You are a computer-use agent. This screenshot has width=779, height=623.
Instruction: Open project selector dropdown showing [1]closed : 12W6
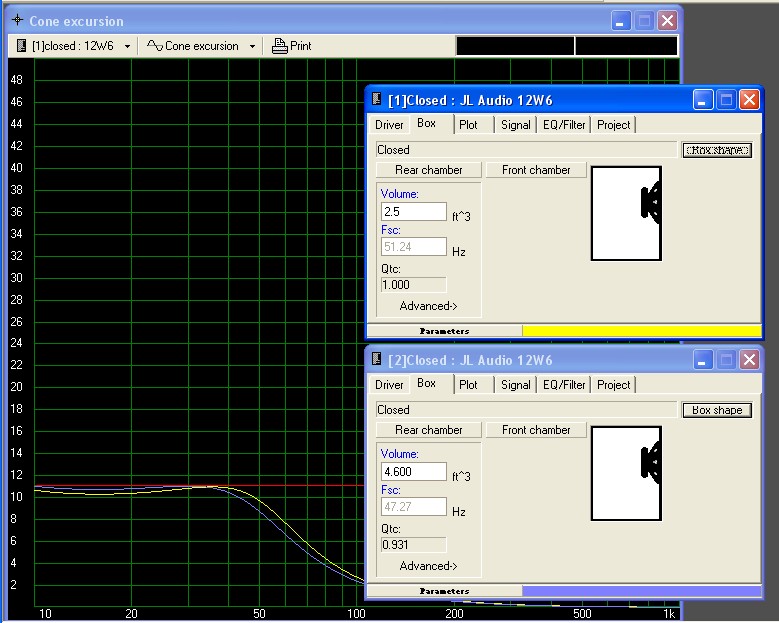tap(127, 46)
